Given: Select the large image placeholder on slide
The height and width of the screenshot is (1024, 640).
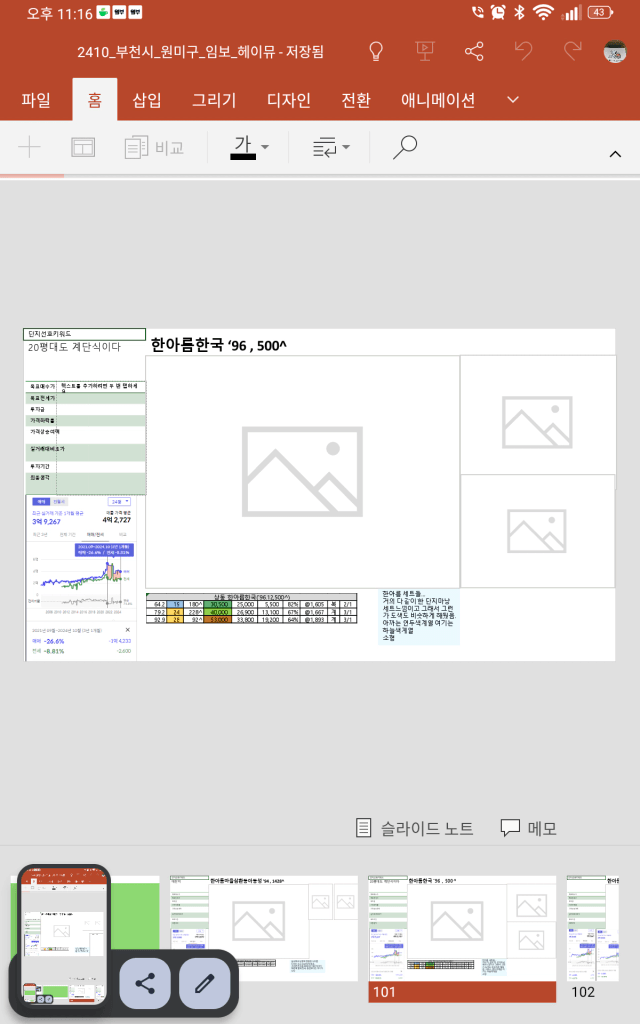Looking at the screenshot, I should click(302, 472).
